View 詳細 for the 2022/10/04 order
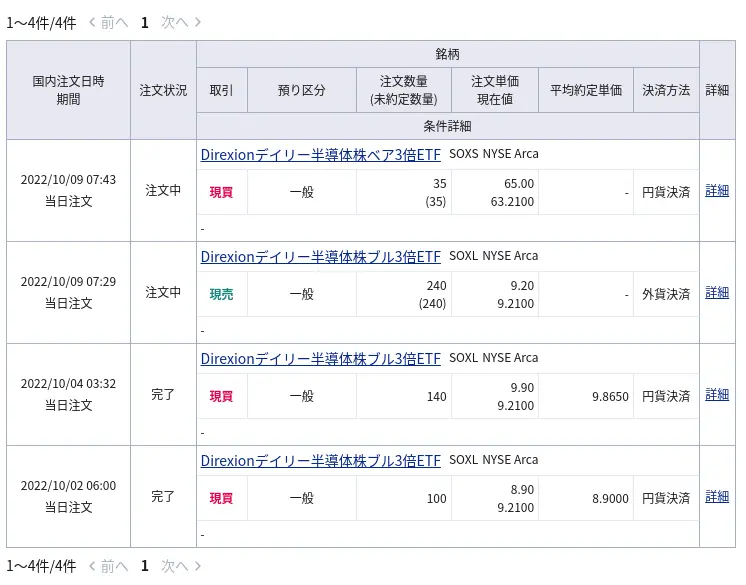This screenshot has width=746, height=585. [x=717, y=395]
